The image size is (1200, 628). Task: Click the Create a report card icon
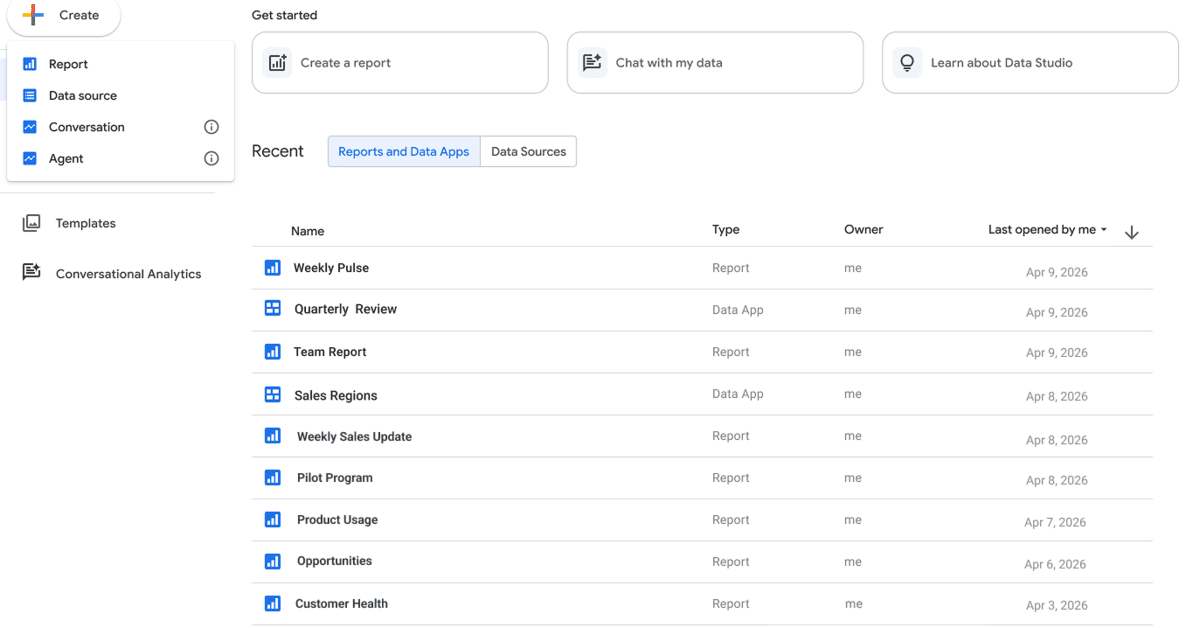click(277, 62)
